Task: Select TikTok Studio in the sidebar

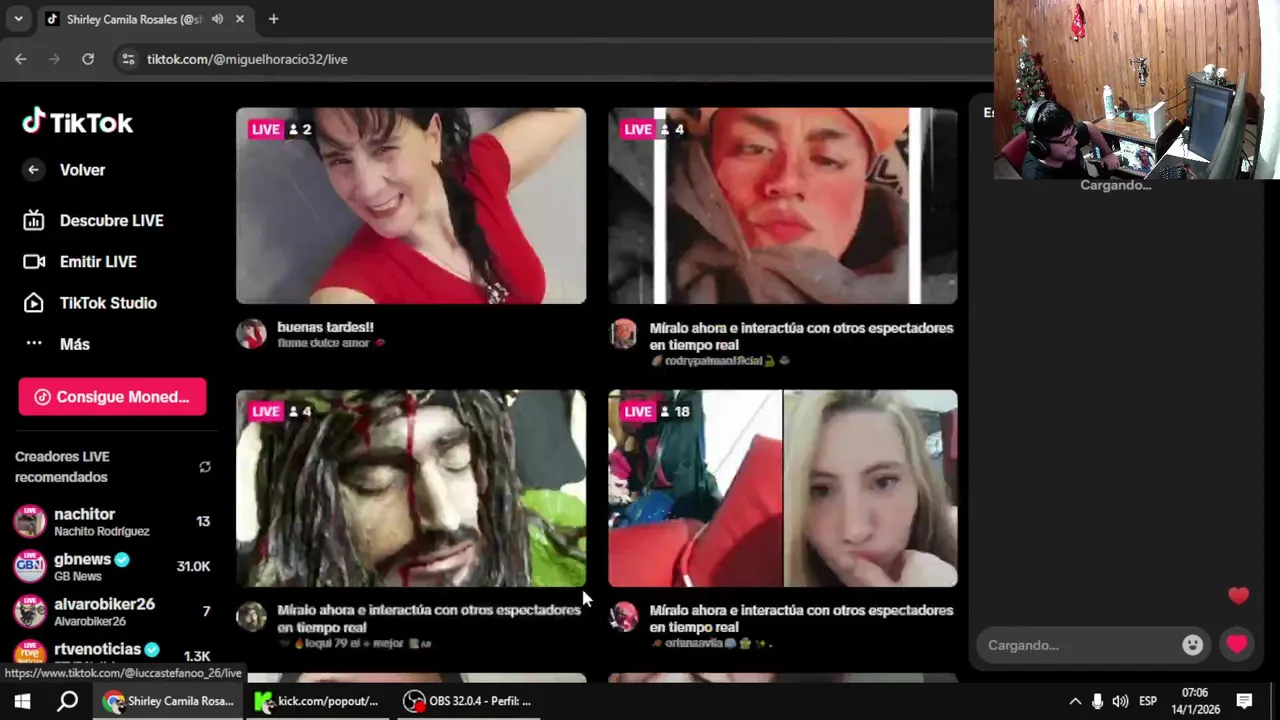Action: click(108, 303)
